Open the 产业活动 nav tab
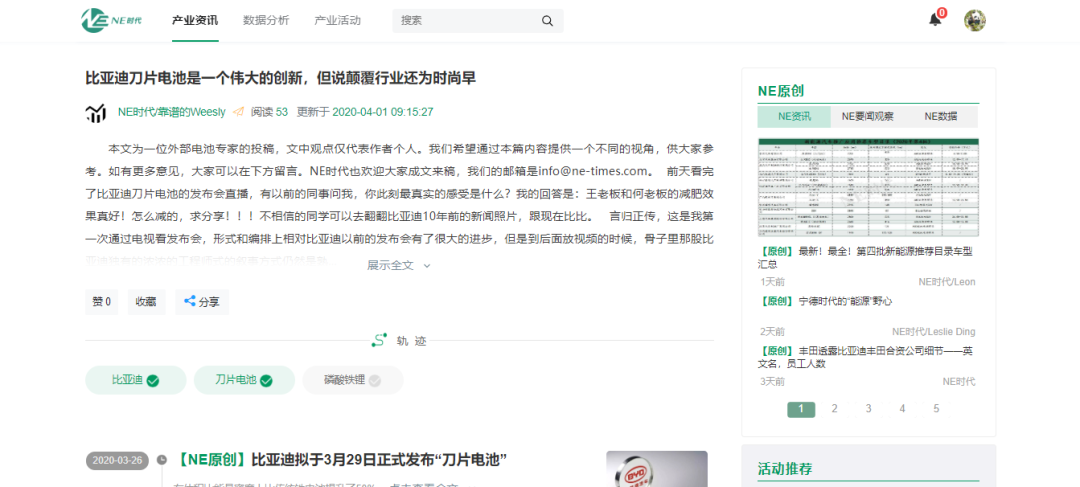Image resolution: width=1080 pixels, height=487 pixels. pyautogui.click(x=338, y=21)
